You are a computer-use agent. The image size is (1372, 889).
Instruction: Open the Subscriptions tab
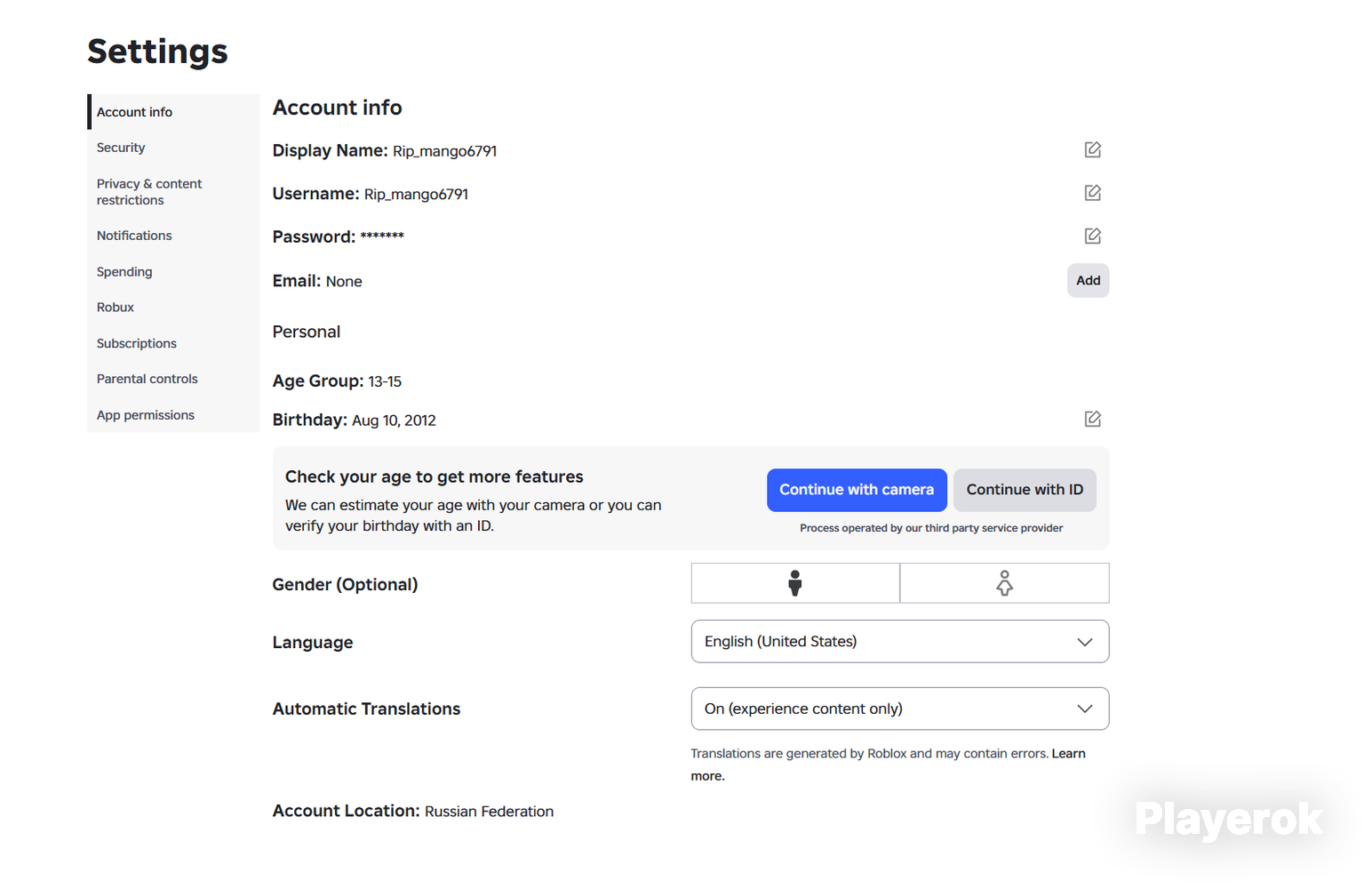[173, 343]
